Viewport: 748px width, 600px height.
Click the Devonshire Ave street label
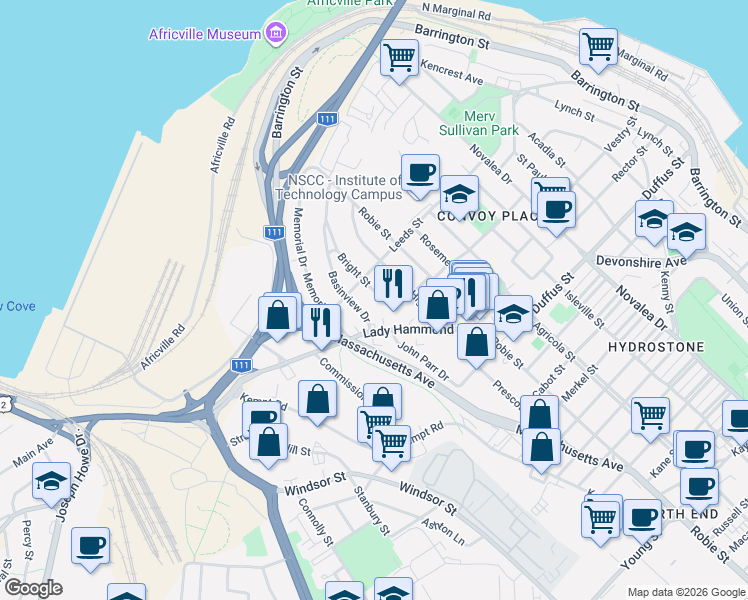pos(641,261)
